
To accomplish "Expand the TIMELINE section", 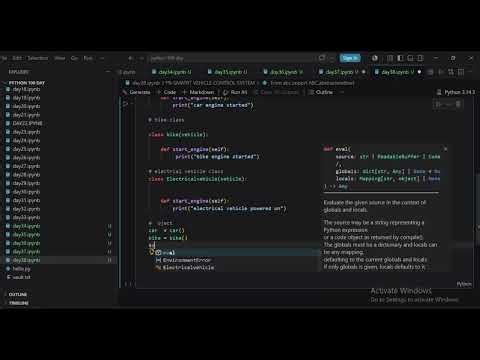I will (19, 303).
